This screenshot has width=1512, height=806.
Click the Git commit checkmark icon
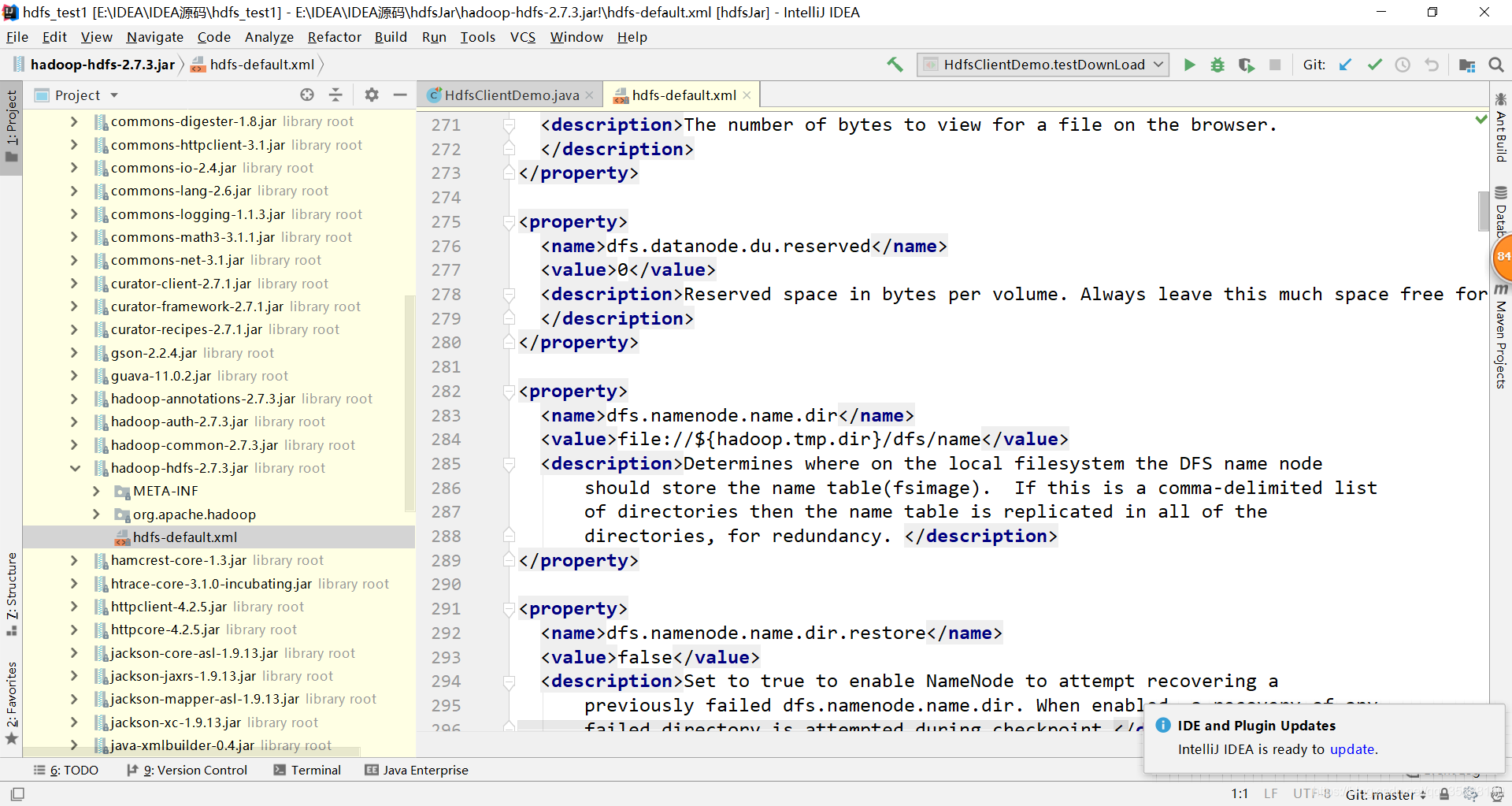point(1375,65)
